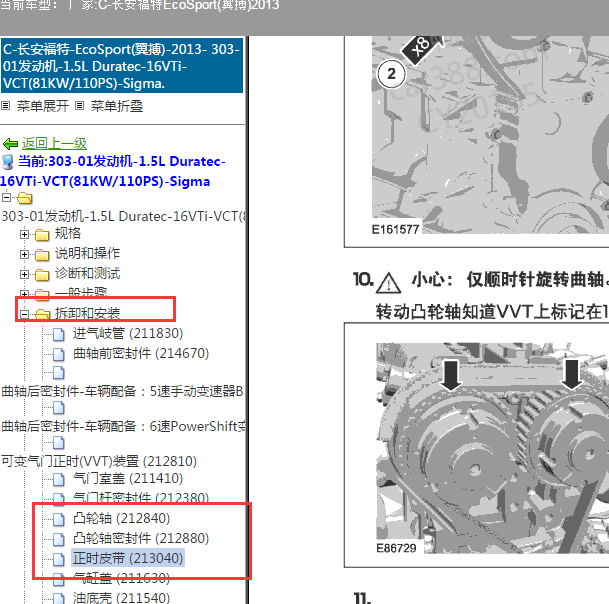
Task: Open 曲轴后密封件 5速手动变速器 entry
Action: (122, 391)
